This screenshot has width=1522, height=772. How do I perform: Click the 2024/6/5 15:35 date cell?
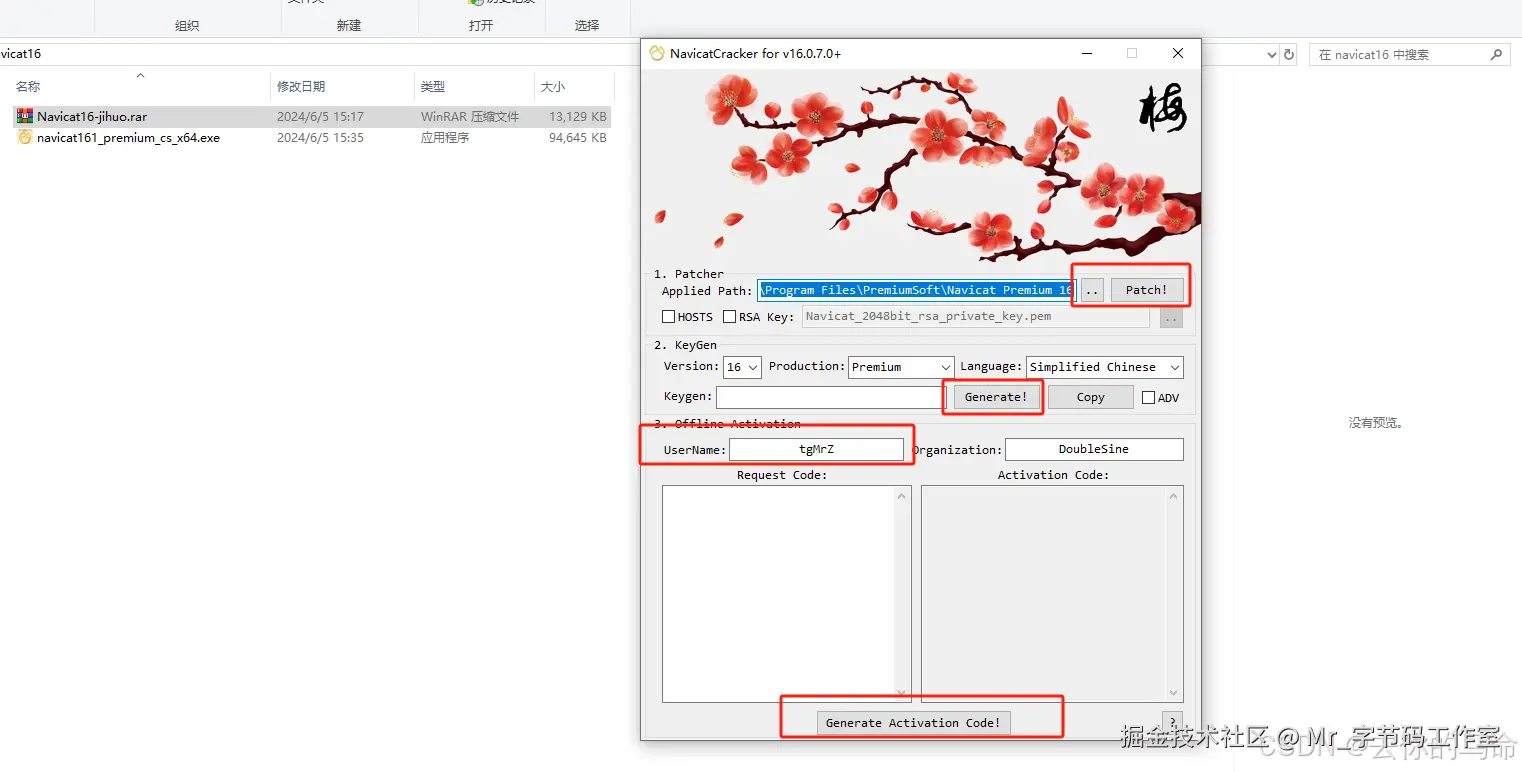(x=320, y=138)
